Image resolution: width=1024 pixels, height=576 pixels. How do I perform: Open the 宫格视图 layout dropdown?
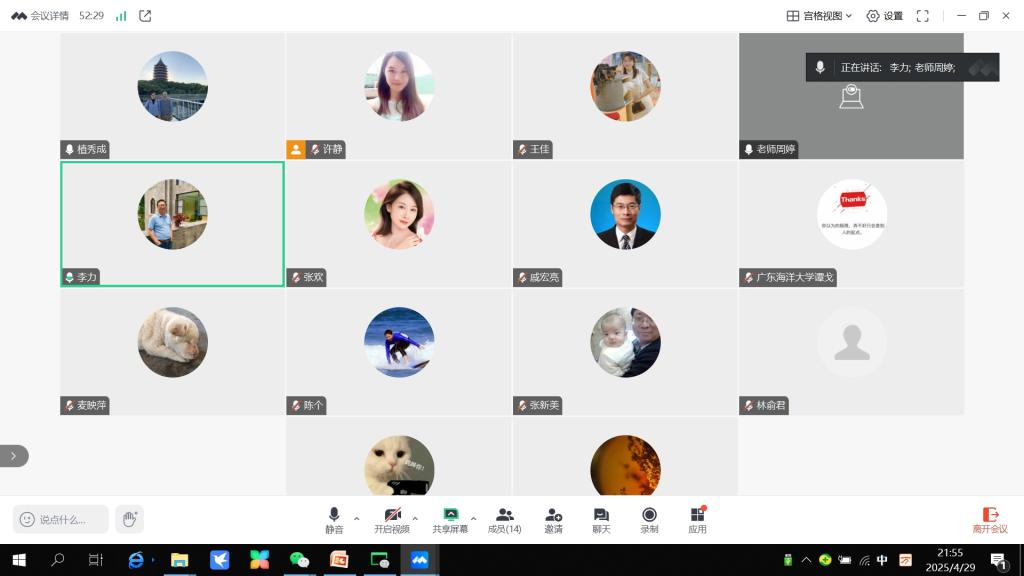[x=819, y=16]
